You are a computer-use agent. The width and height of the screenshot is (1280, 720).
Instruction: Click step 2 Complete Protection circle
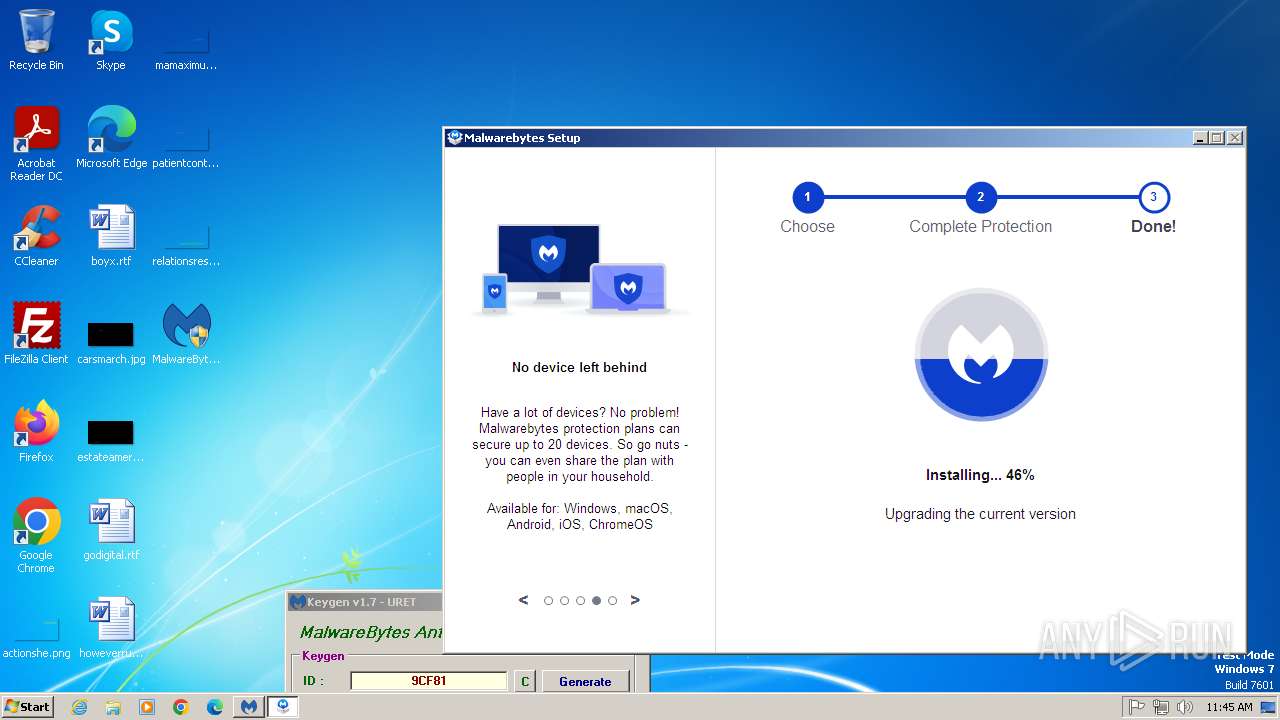(x=980, y=197)
